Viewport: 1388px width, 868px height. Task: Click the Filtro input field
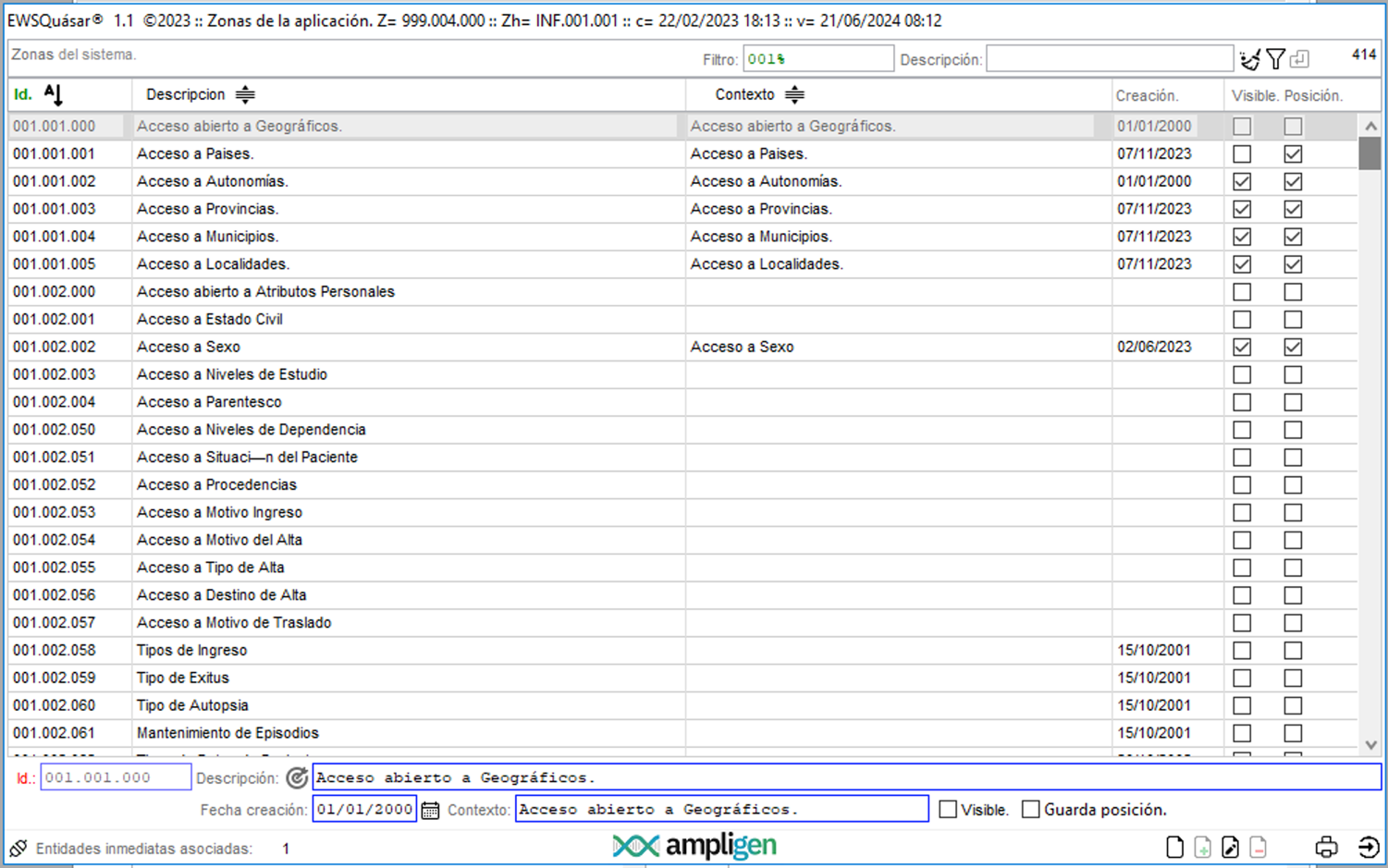[817, 59]
